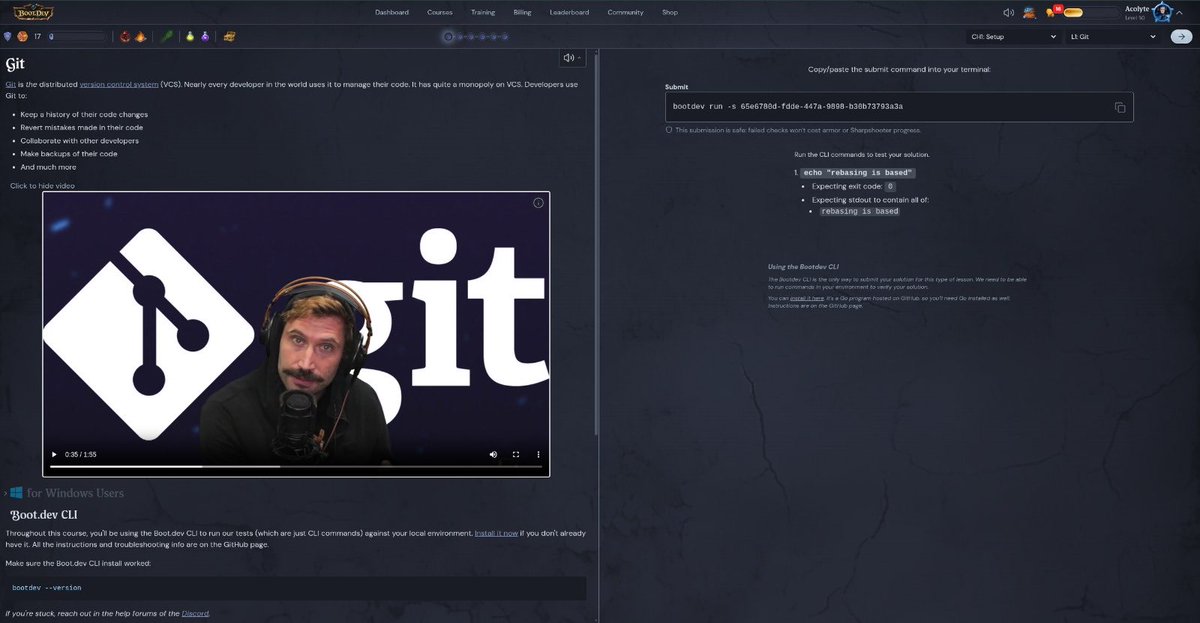The height and width of the screenshot is (623, 1200).
Task: Click the purple potion icon
Action: 204,37
